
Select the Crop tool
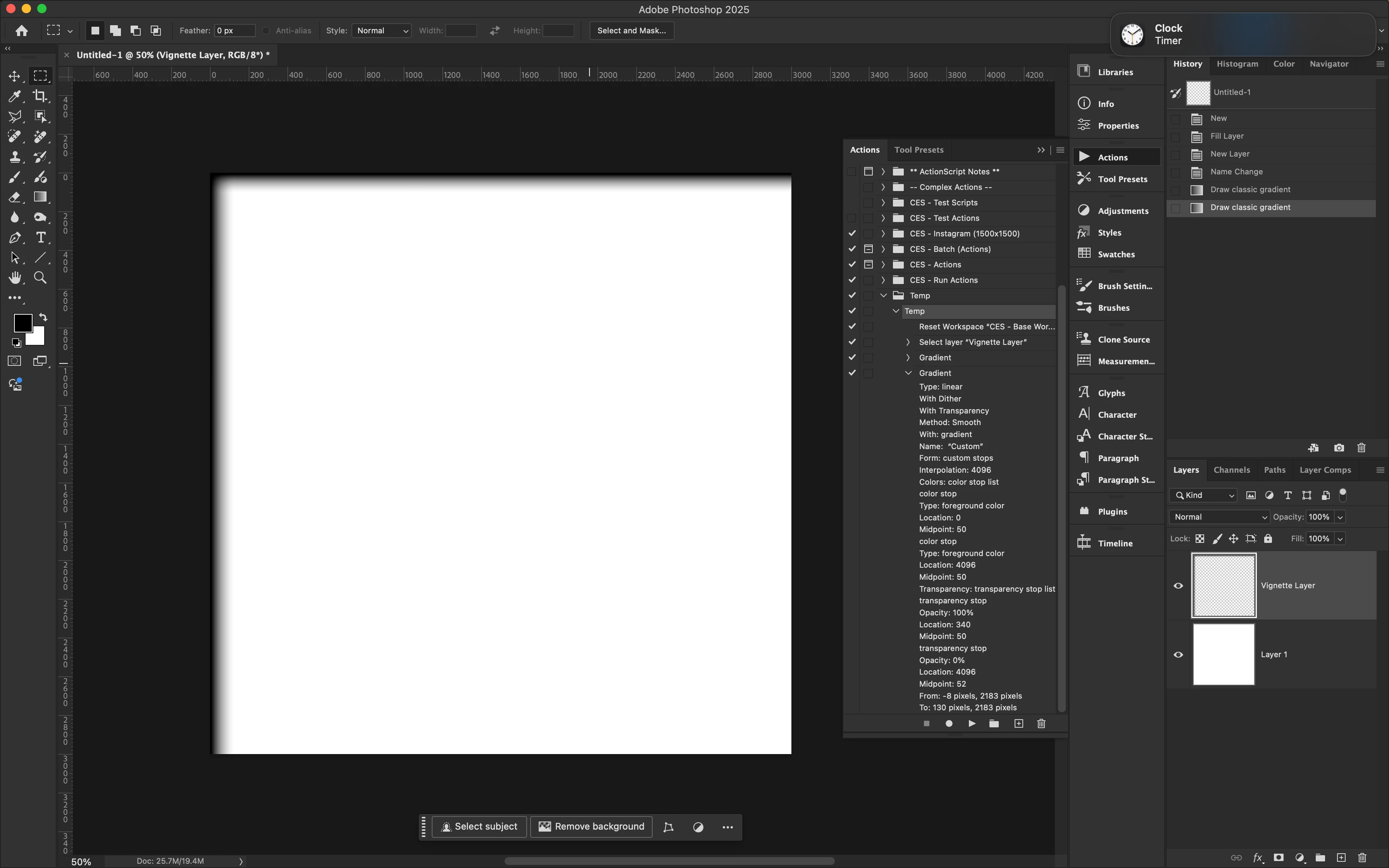(x=40, y=96)
